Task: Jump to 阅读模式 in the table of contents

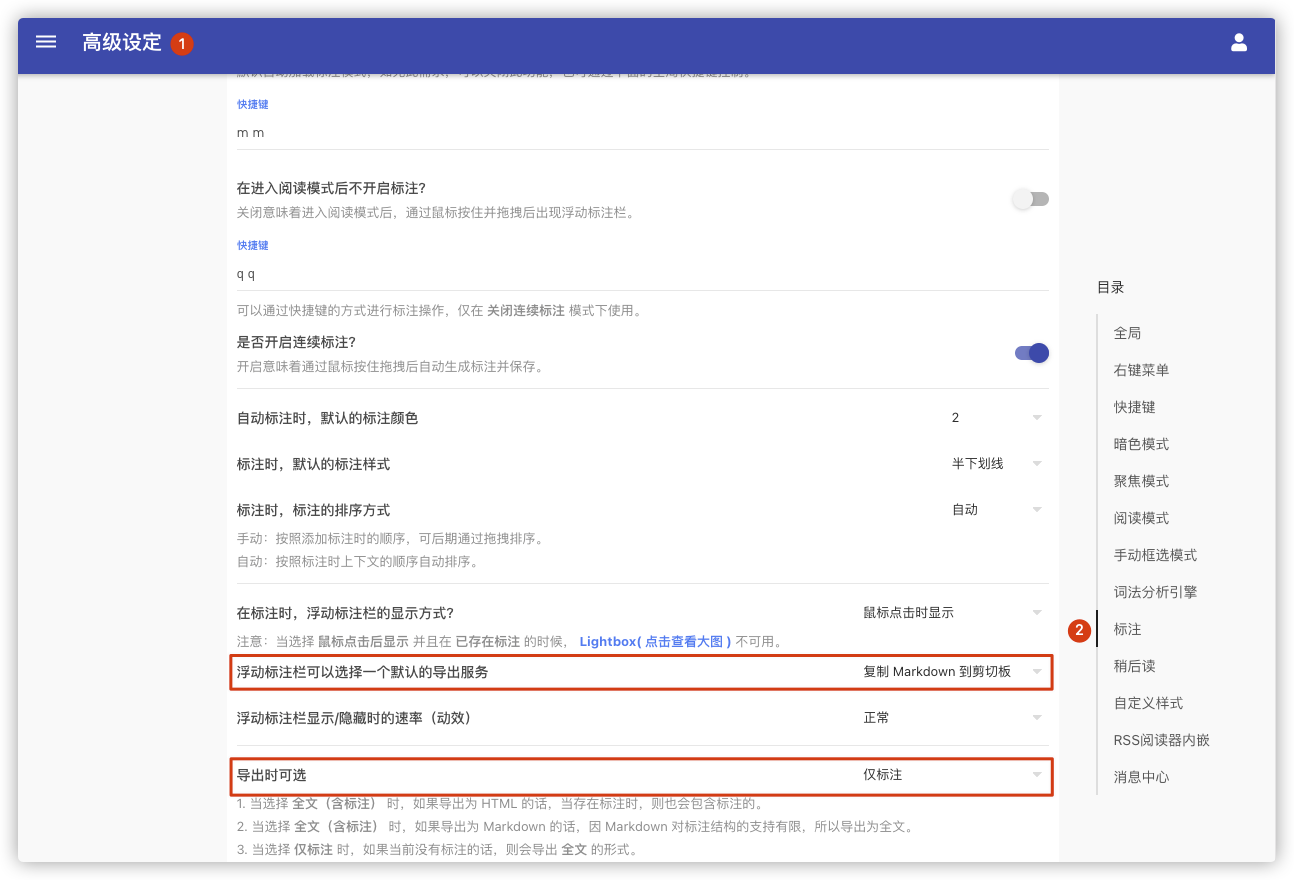Action: tap(1141, 518)
